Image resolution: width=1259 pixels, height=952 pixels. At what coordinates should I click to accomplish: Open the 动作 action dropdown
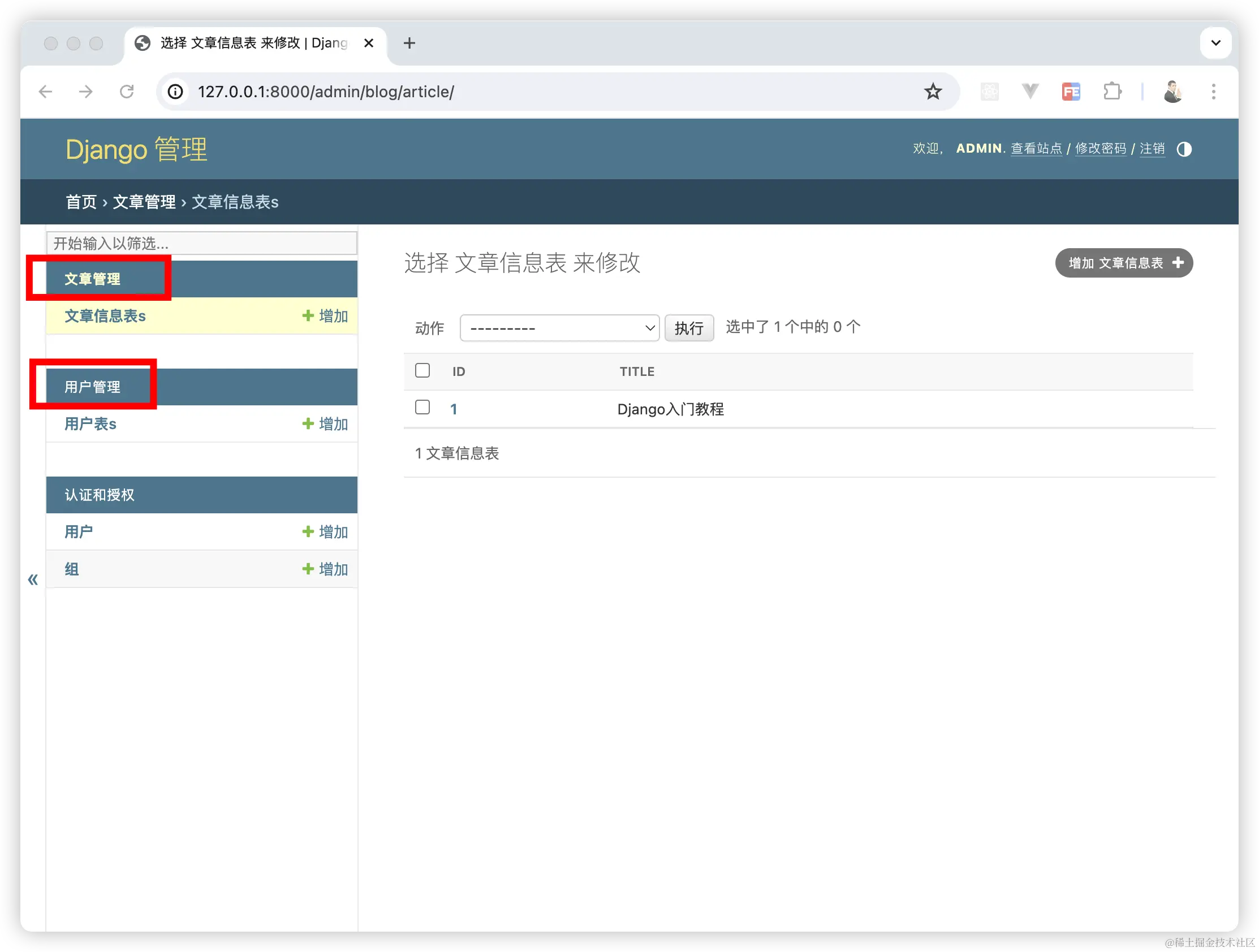click(x=559, y=328)
